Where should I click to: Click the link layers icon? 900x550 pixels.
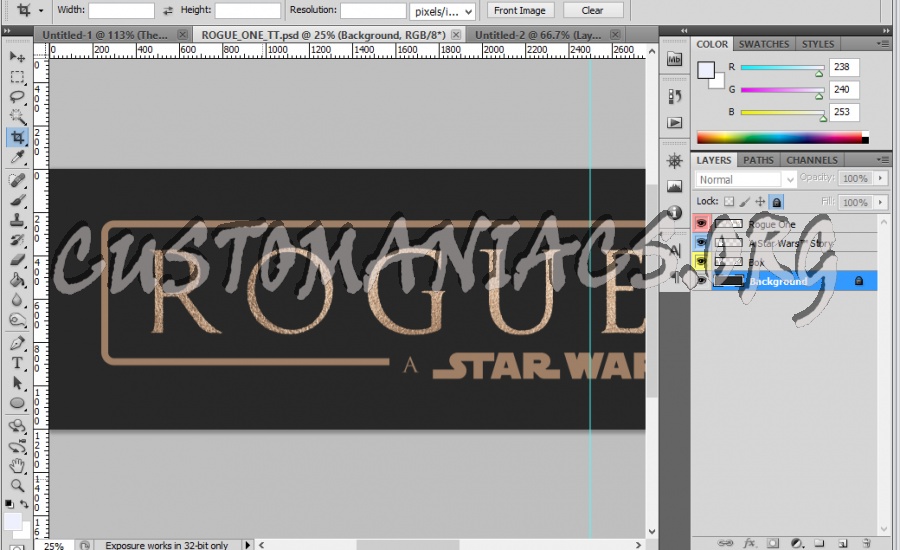(x=725, y=543)
